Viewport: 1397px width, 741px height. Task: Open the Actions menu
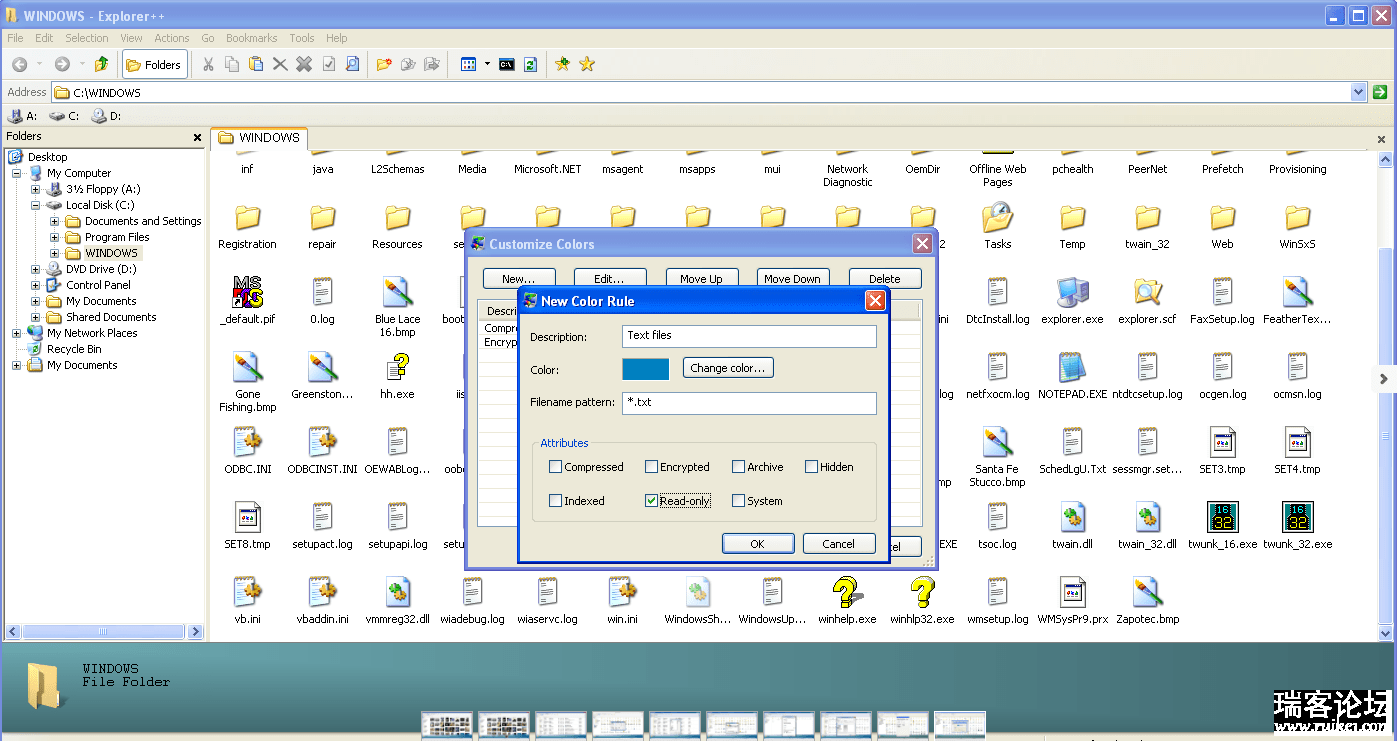point(171,38)
